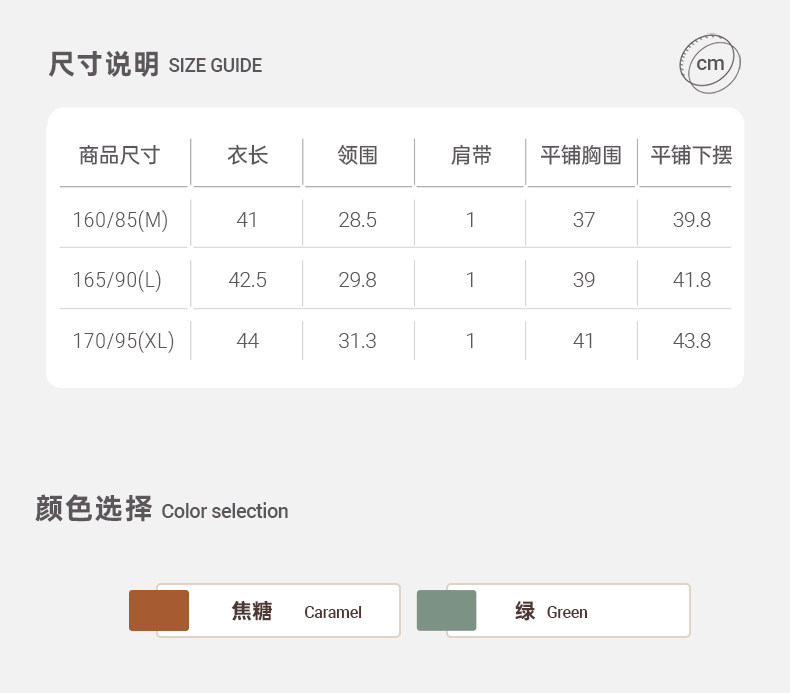Click the 肩带 column header
Viewport: 790px width, 693px height.
tap(471, 156)
